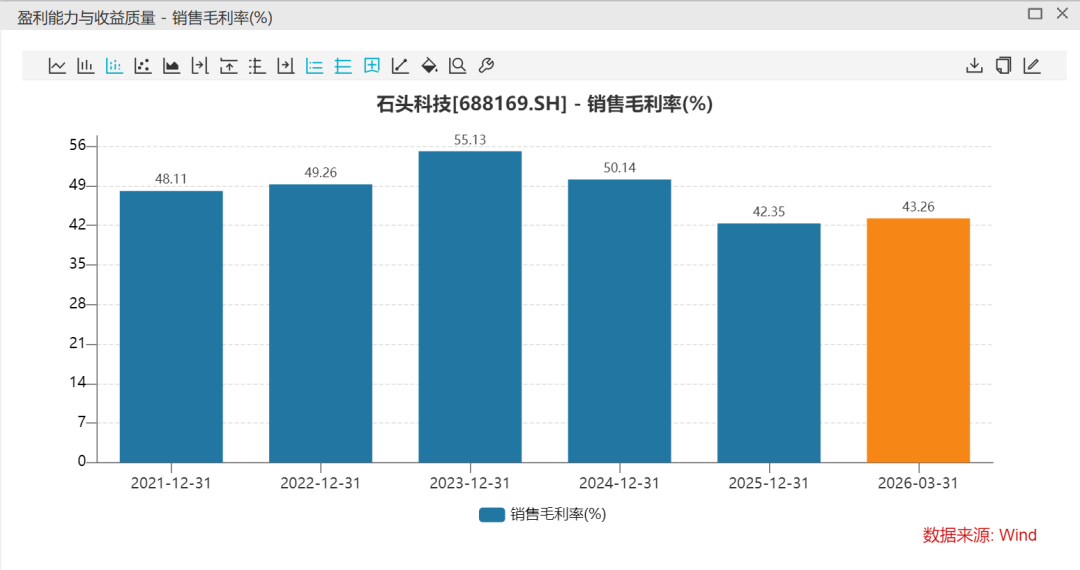The height and width of the screenshot is (570, 1080).
Task: Click the 7 y-axis tick label
Action: [x=82, y=422]
